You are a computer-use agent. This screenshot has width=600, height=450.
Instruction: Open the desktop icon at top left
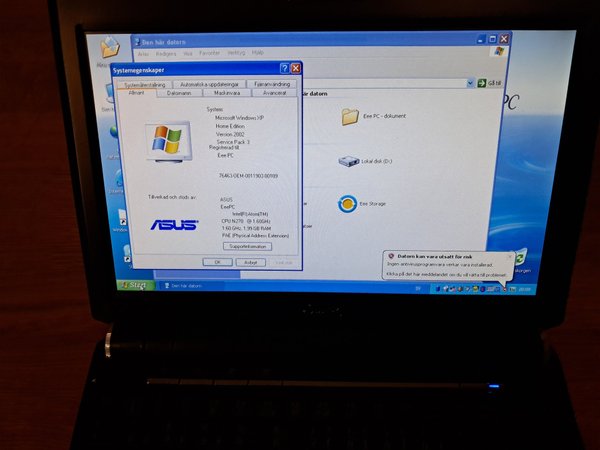tap(108, 47)
